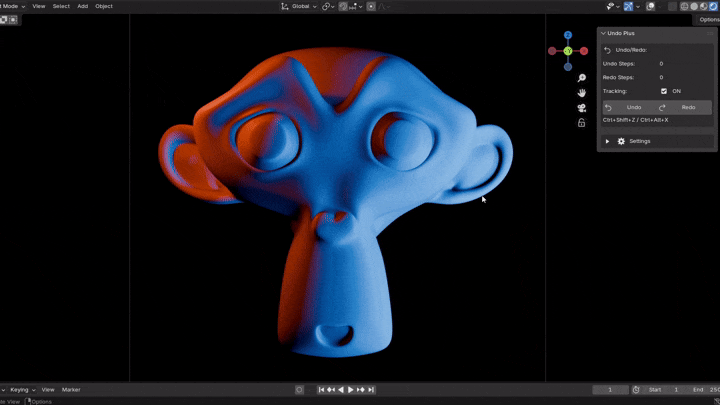Click the Settings gear icon in Undo Plus
This screenshot has width=720, height=405.
point(621,141)
